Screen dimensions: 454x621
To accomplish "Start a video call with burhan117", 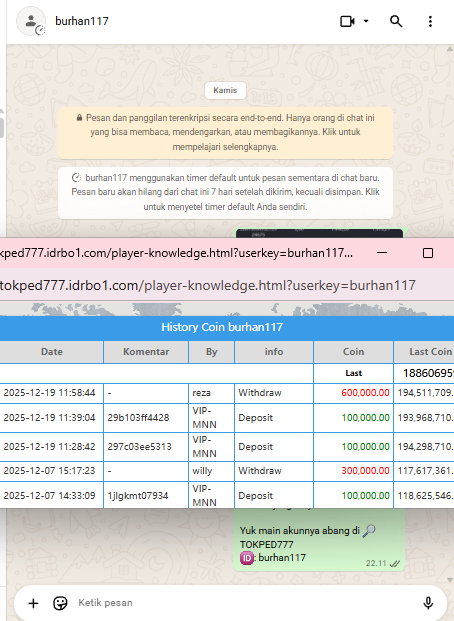I will [x=347, y=21].
